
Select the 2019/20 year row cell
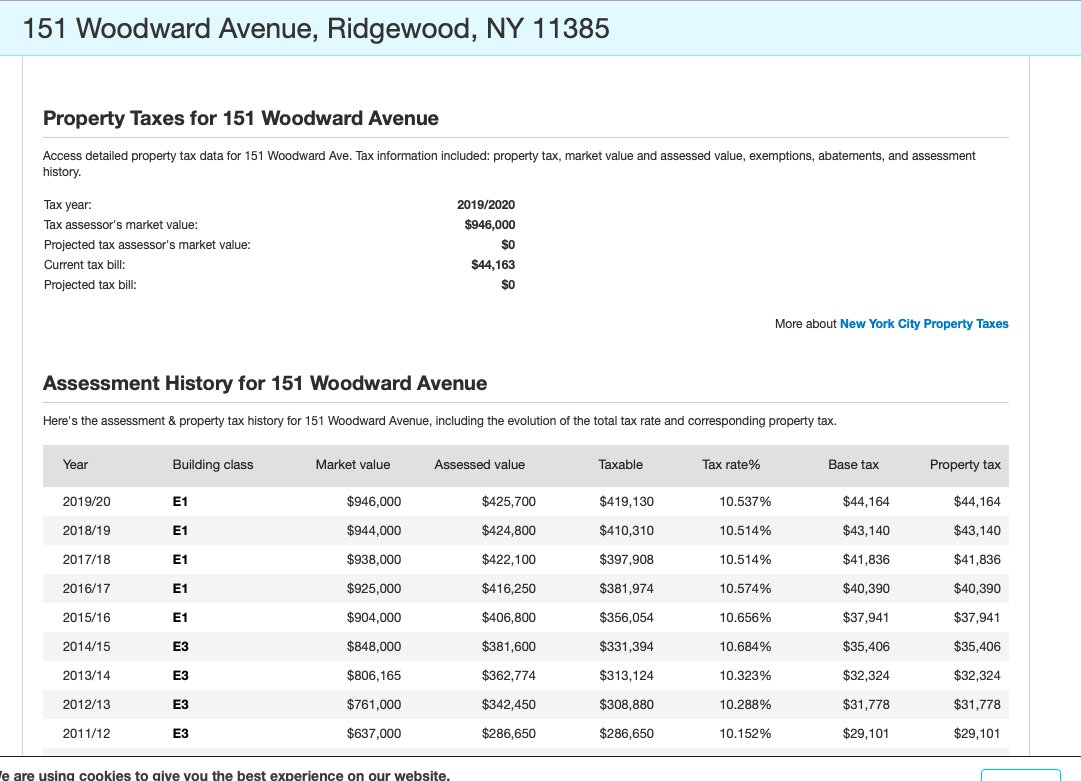pyautogui.click(x=87, y=502)
